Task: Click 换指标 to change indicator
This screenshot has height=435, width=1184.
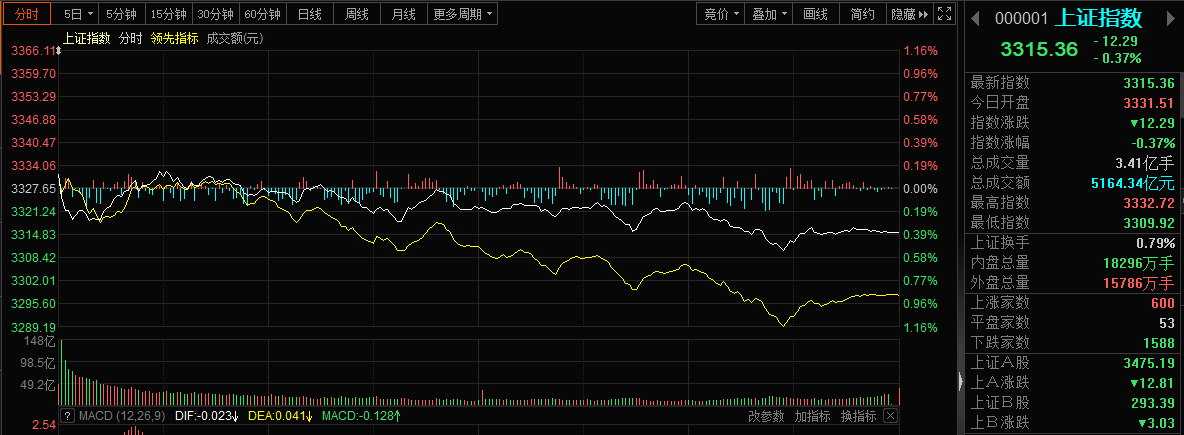Action: coord(858,416)
